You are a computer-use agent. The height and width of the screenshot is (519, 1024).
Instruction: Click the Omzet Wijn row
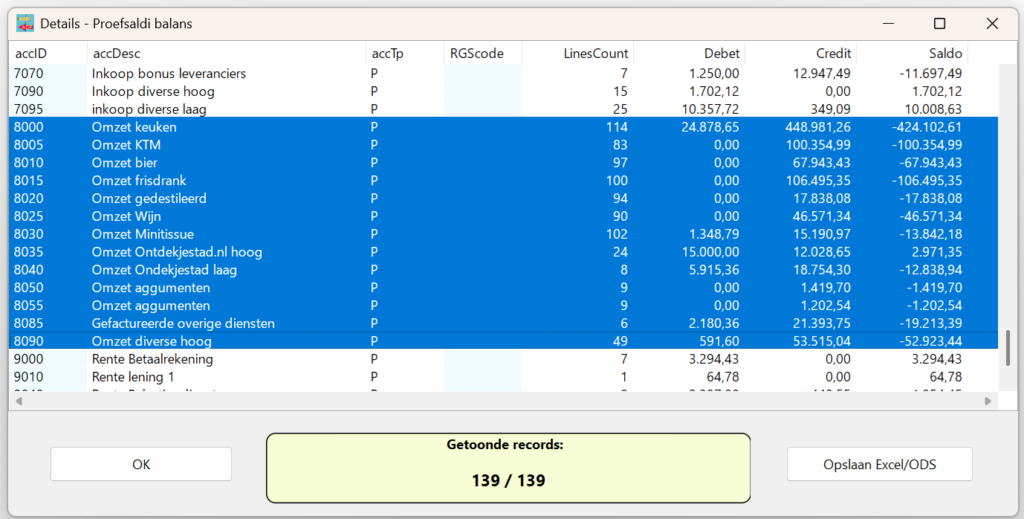126,216
